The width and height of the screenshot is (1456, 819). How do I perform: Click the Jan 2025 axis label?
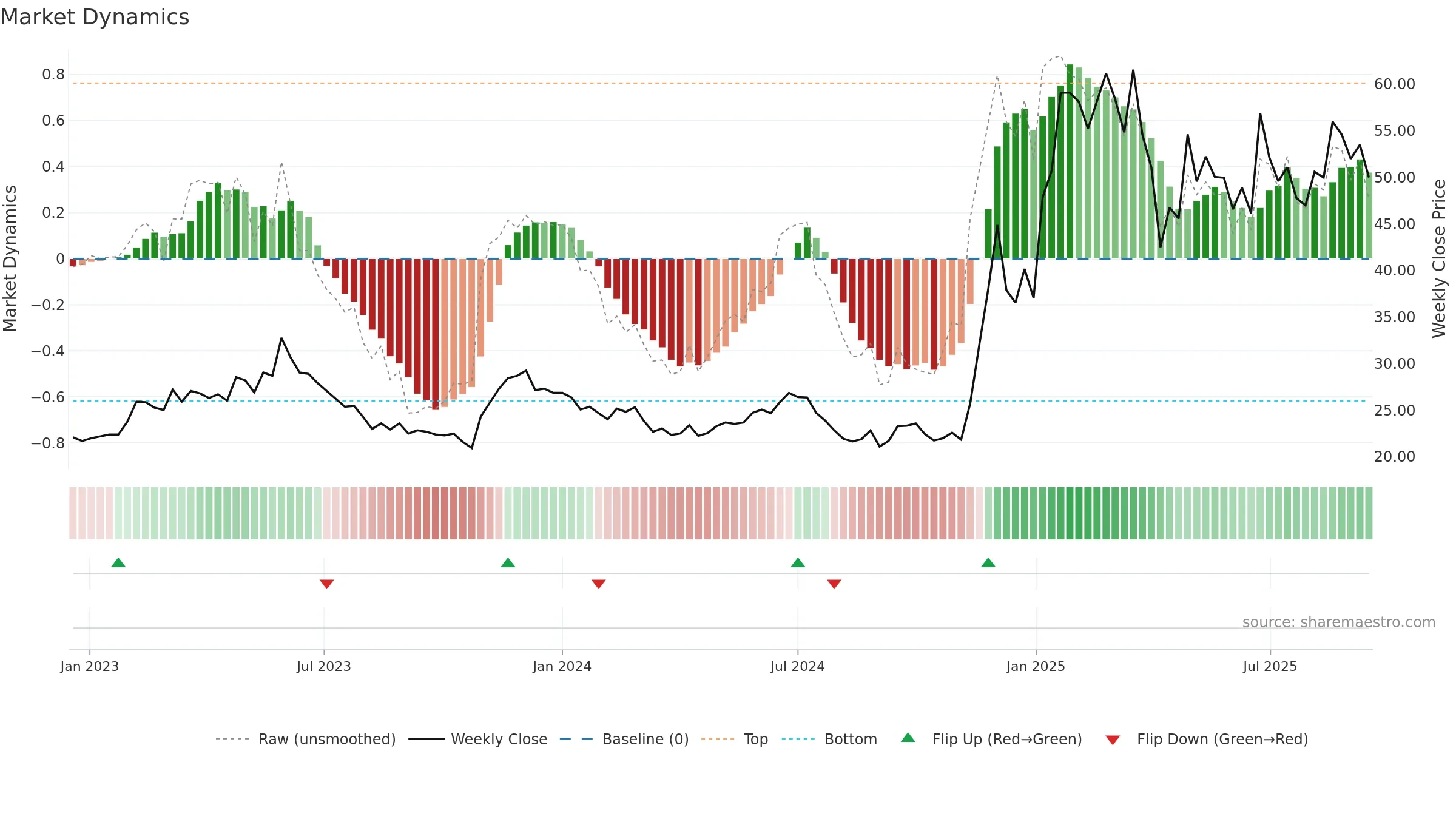point(1036,666)
